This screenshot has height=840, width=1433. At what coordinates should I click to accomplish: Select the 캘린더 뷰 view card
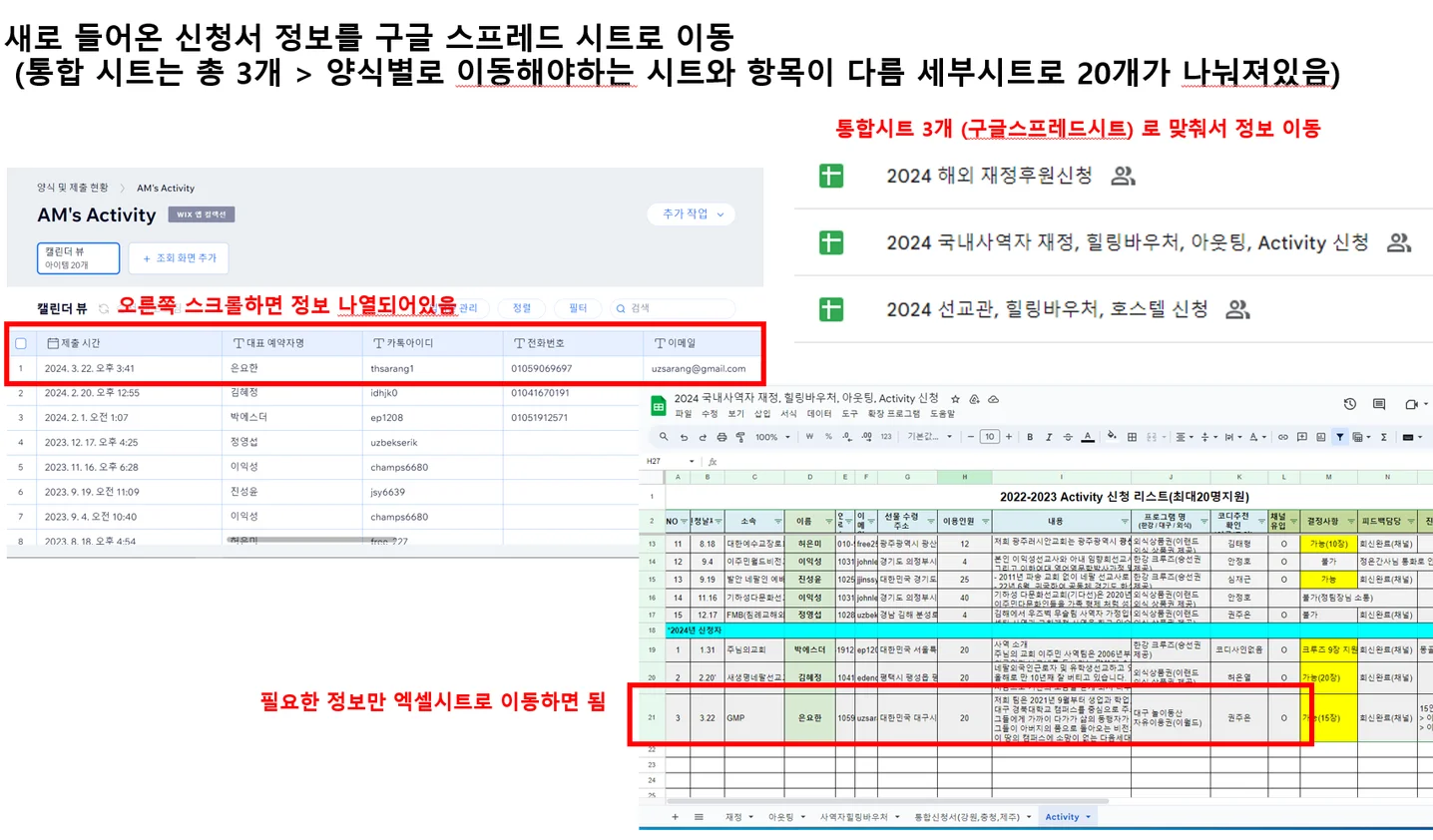click(78, 257)
